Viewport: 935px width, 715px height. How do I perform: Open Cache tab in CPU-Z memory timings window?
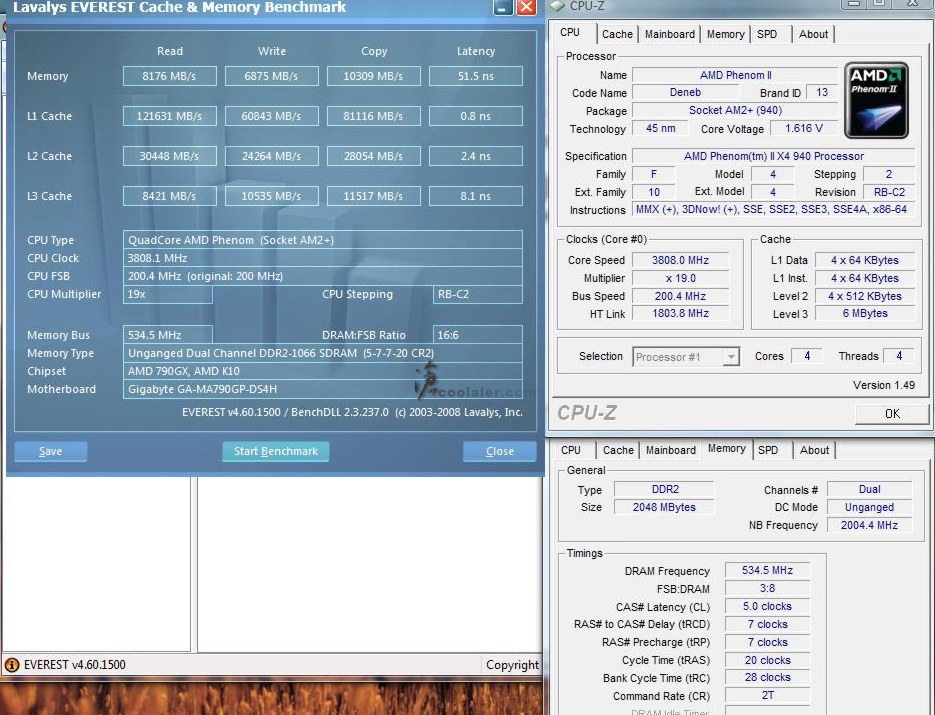(x=618, y=450)
